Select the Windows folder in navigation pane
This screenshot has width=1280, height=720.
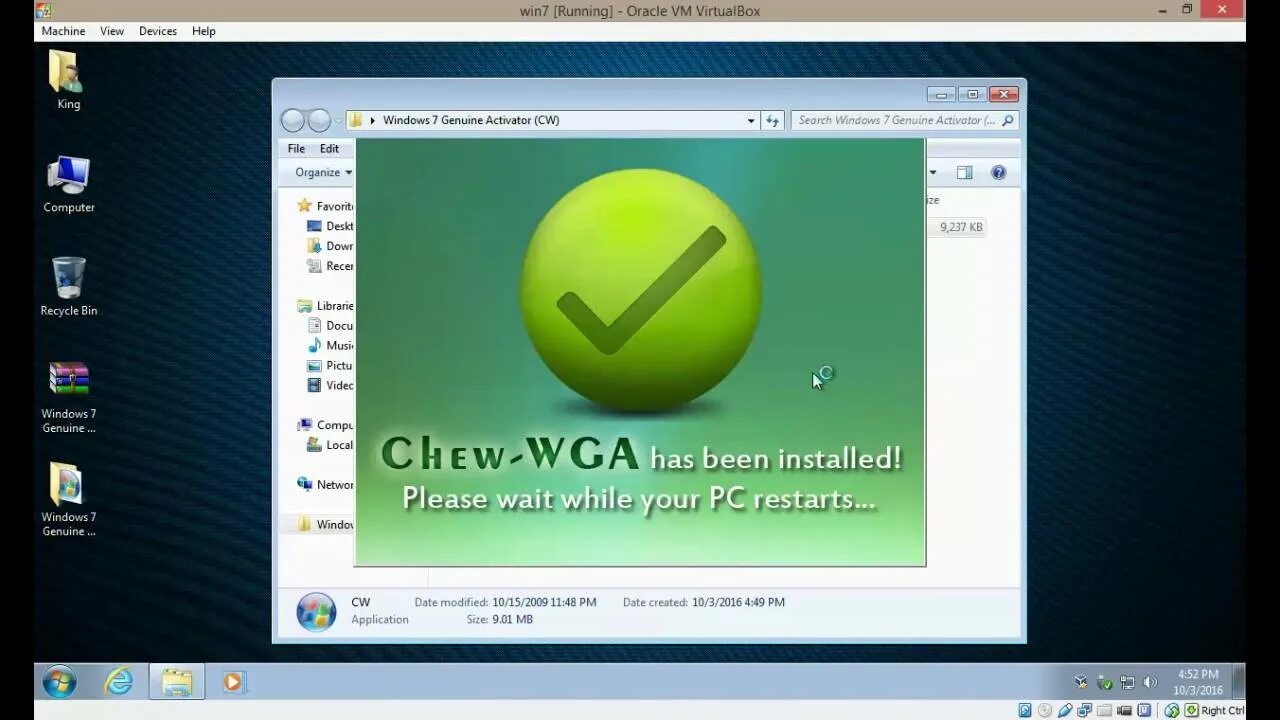(x=325, y=525)
